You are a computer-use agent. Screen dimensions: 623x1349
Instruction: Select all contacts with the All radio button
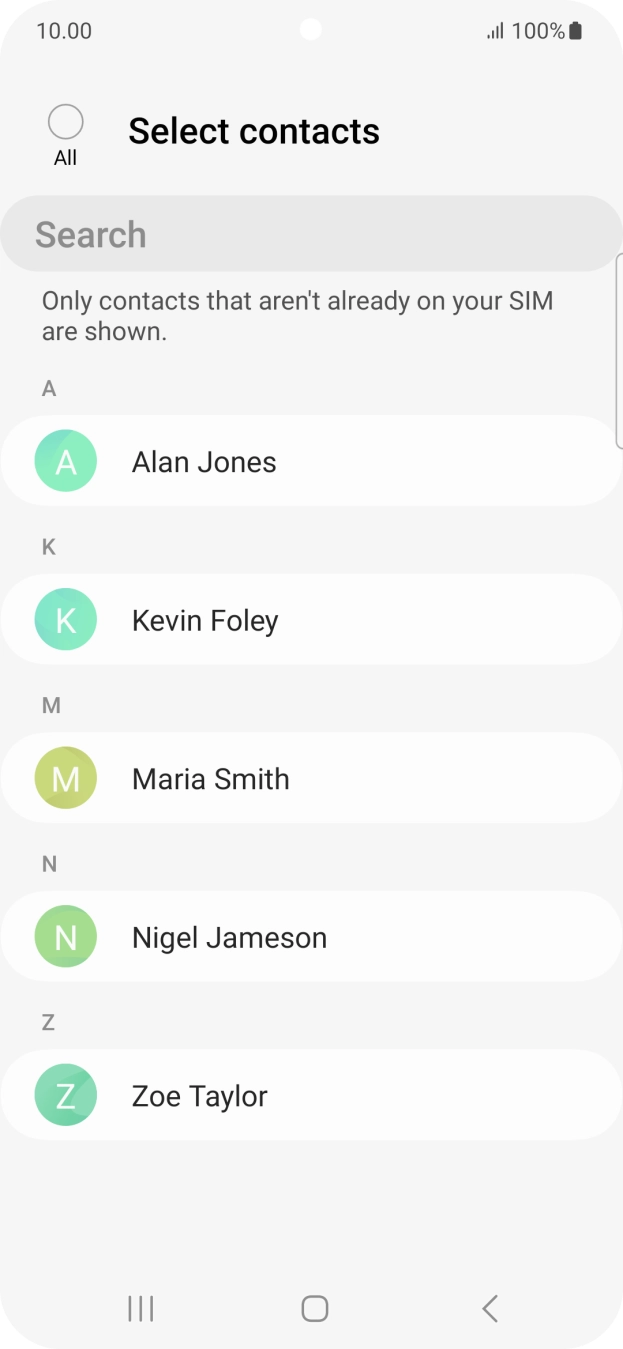[x=66, y=122]
